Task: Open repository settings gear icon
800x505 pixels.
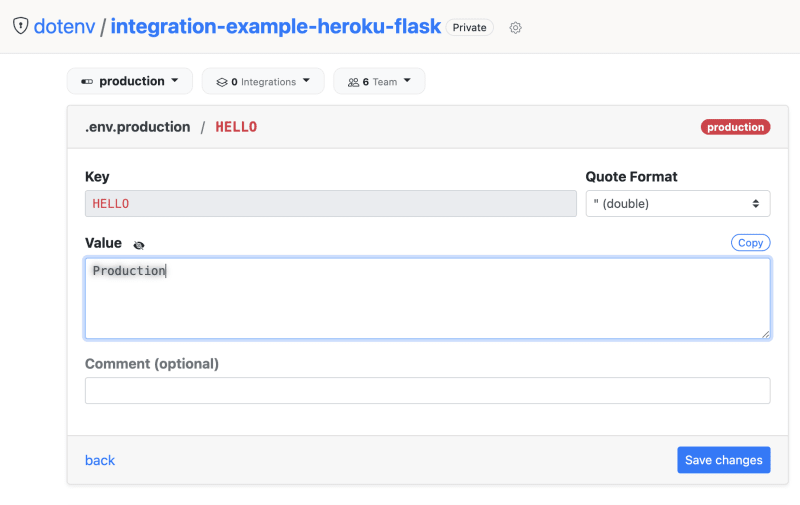Action: (515, 28)
